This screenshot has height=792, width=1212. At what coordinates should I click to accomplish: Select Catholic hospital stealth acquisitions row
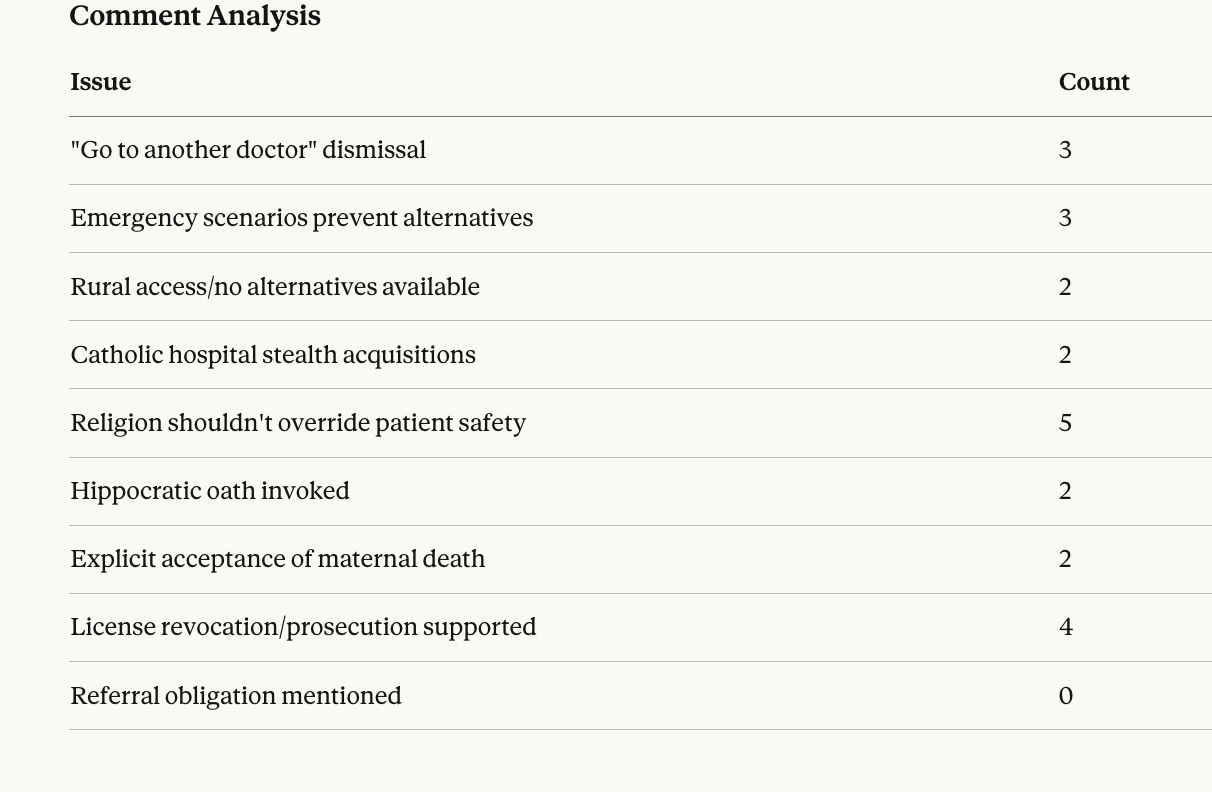click(x=273, y=355)
